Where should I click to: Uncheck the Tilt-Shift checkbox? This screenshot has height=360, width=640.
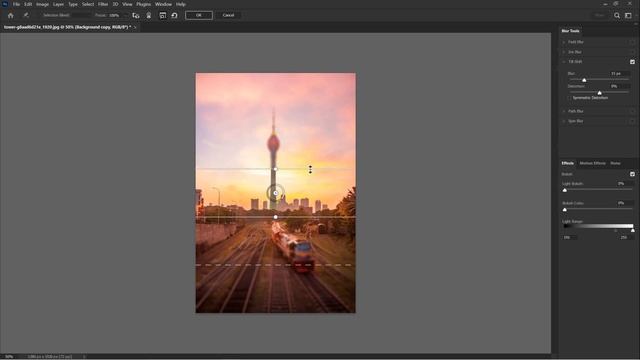click(x=632, y=62)
